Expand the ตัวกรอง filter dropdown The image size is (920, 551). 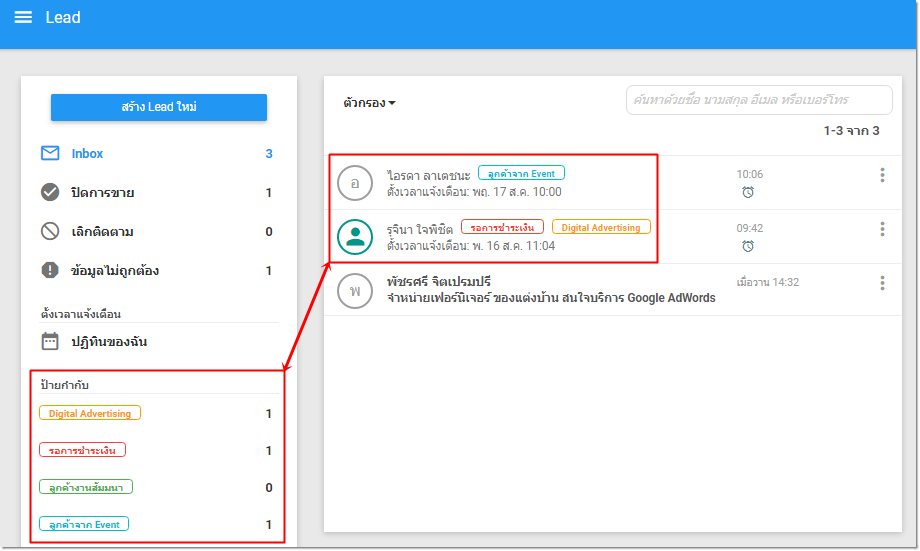point(369,103)
